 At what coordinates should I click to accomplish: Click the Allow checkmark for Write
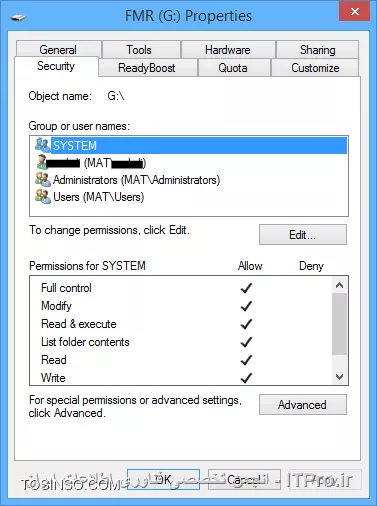point(246,378)
